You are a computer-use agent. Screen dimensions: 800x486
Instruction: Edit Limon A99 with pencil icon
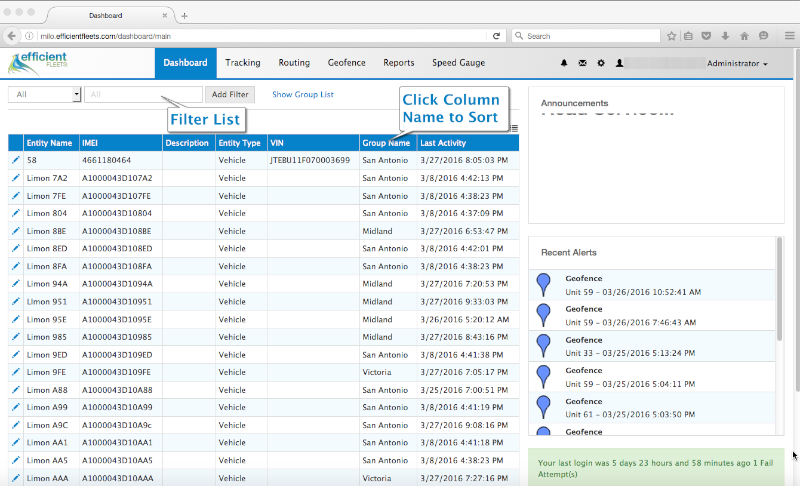tap(16, 406)
